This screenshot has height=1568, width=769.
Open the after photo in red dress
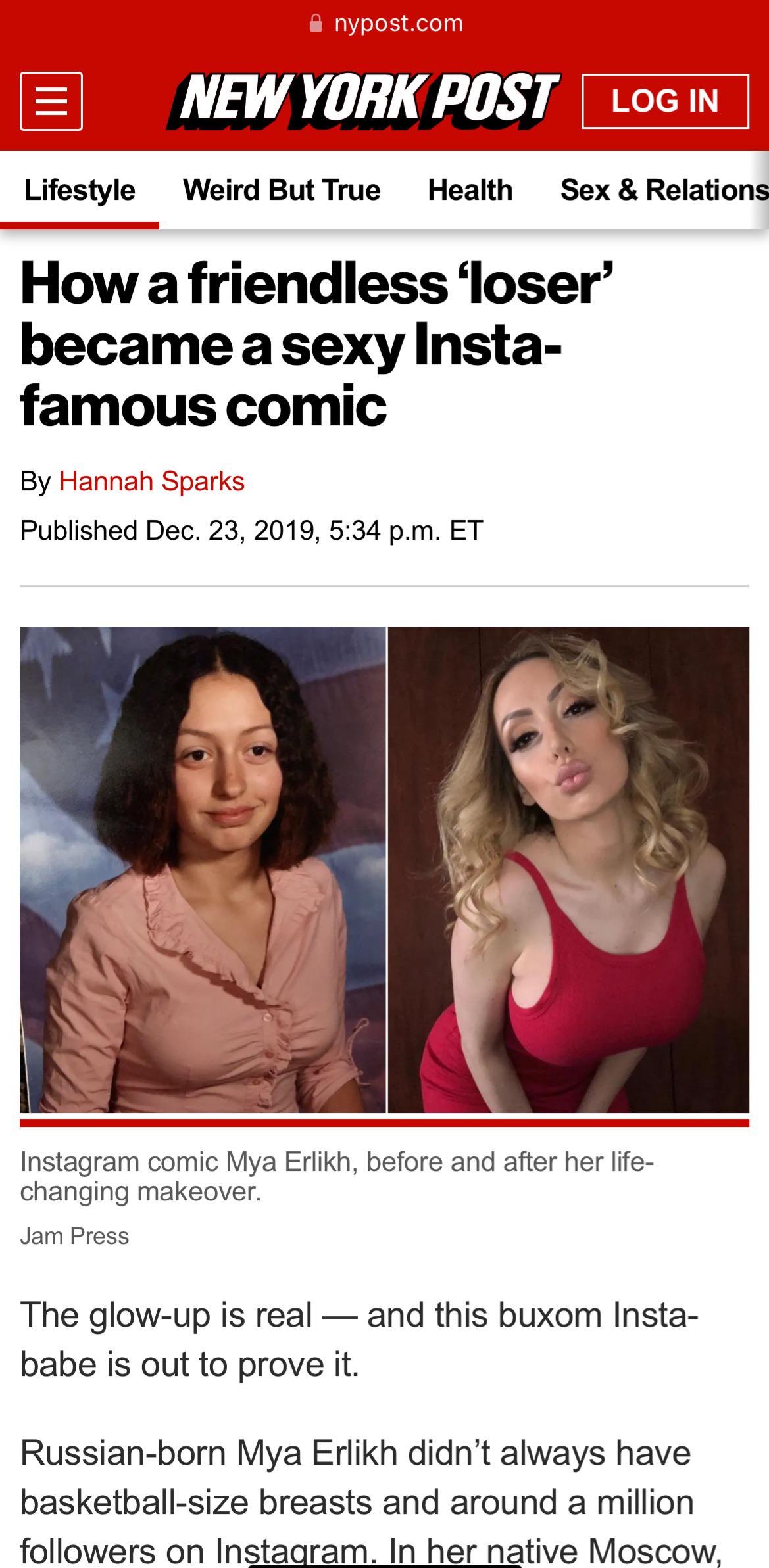[x=568, y=870]
